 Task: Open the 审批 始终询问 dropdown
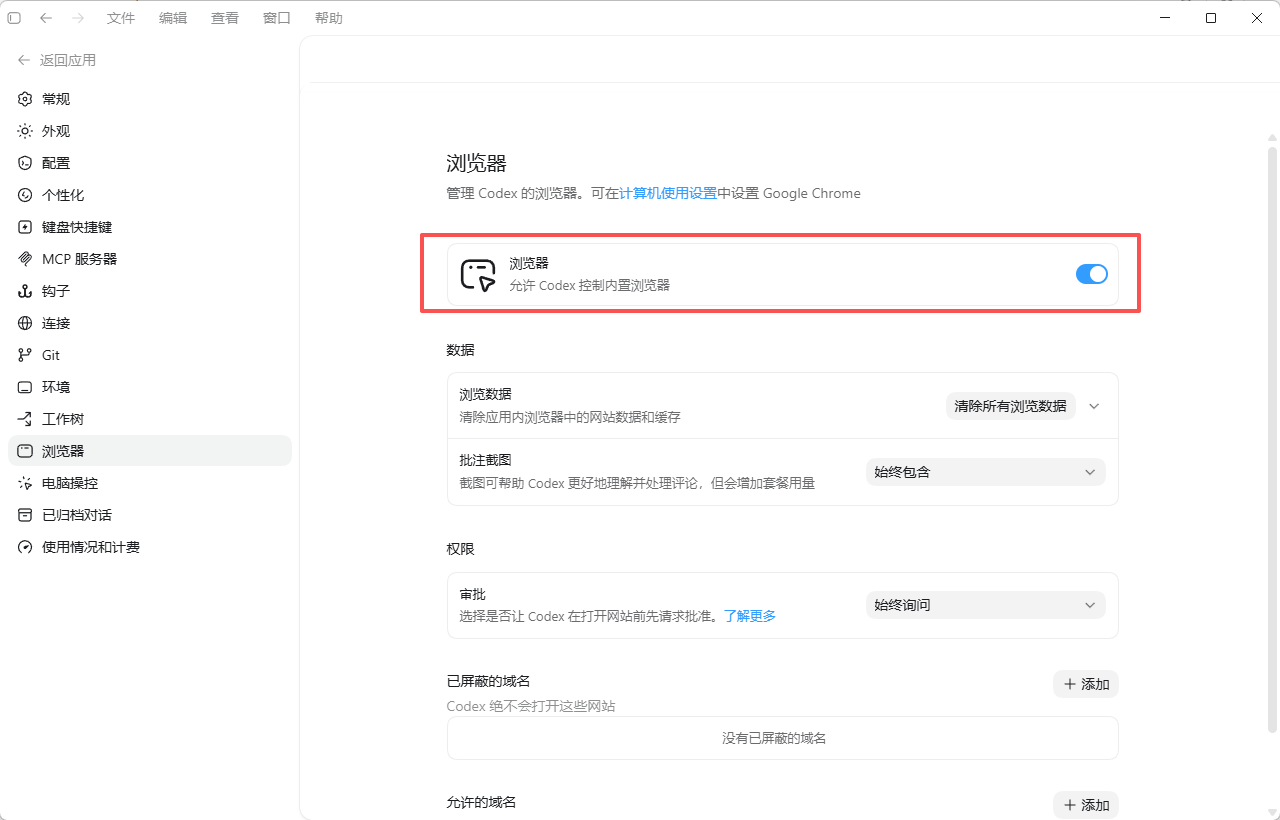985,605
